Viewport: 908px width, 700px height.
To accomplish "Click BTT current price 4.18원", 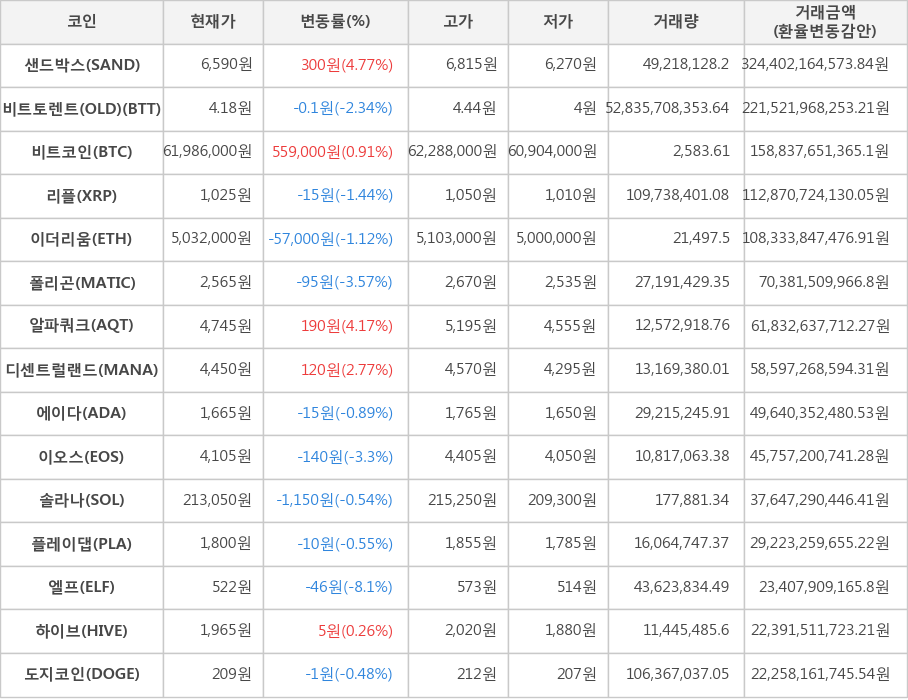I will 230,108.
